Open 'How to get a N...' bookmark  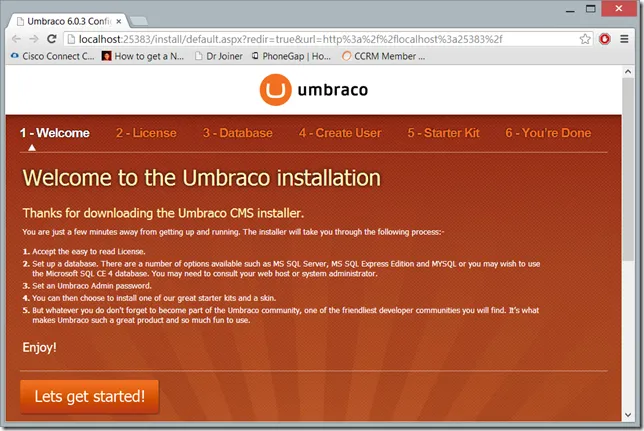tap(143, 56)
